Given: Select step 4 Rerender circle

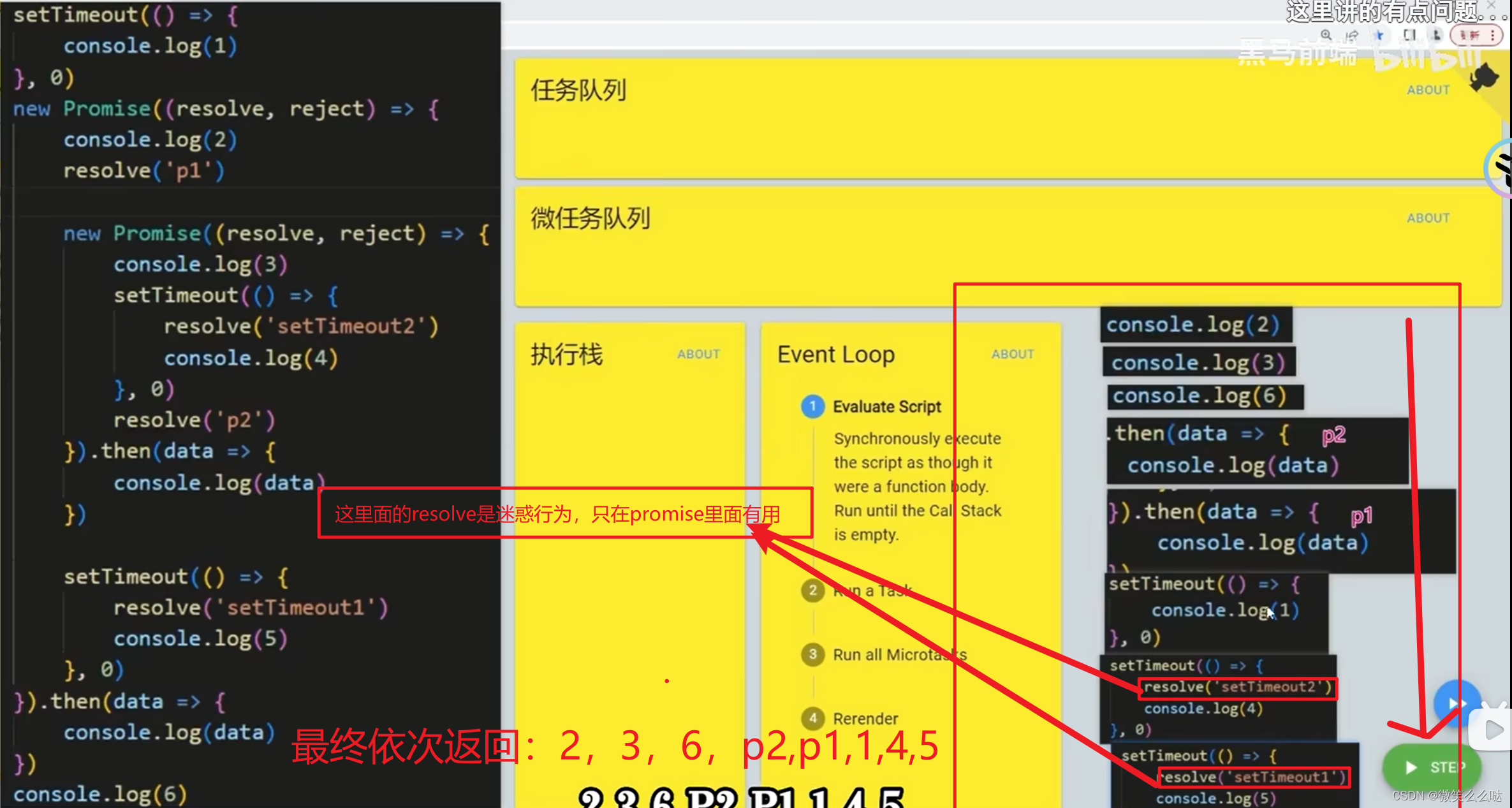Looking at the screenshot, I should (x=812, y=718).
